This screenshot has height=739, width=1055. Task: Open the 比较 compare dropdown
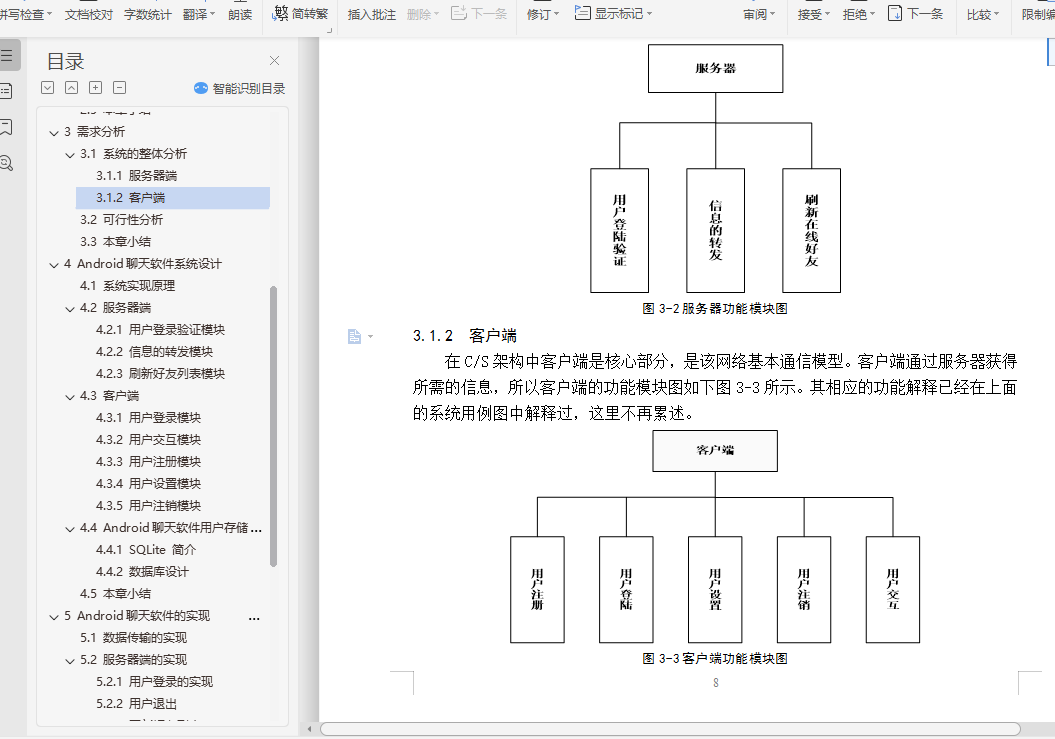[x=982, y=14]
